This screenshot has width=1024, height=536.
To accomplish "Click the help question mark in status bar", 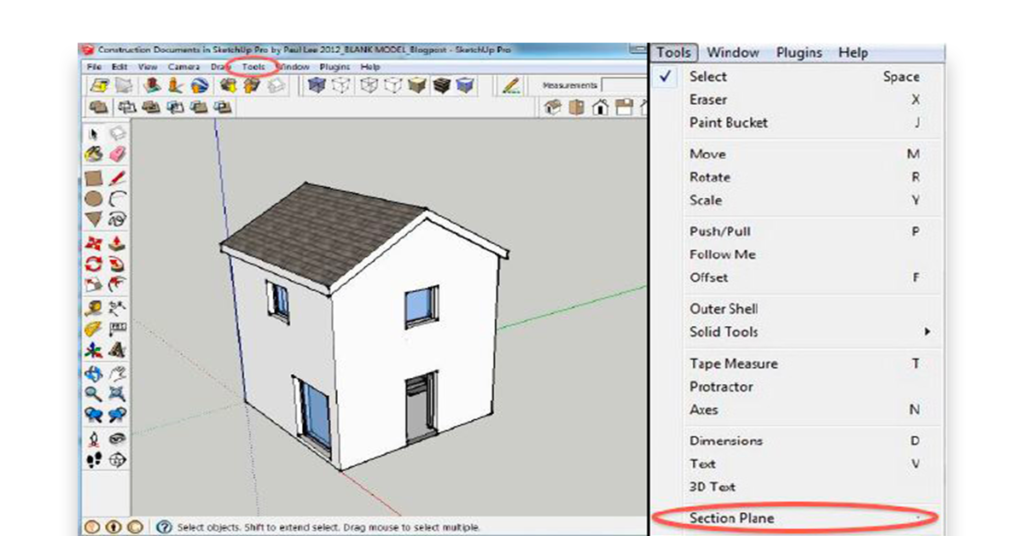I will (165, 526).
